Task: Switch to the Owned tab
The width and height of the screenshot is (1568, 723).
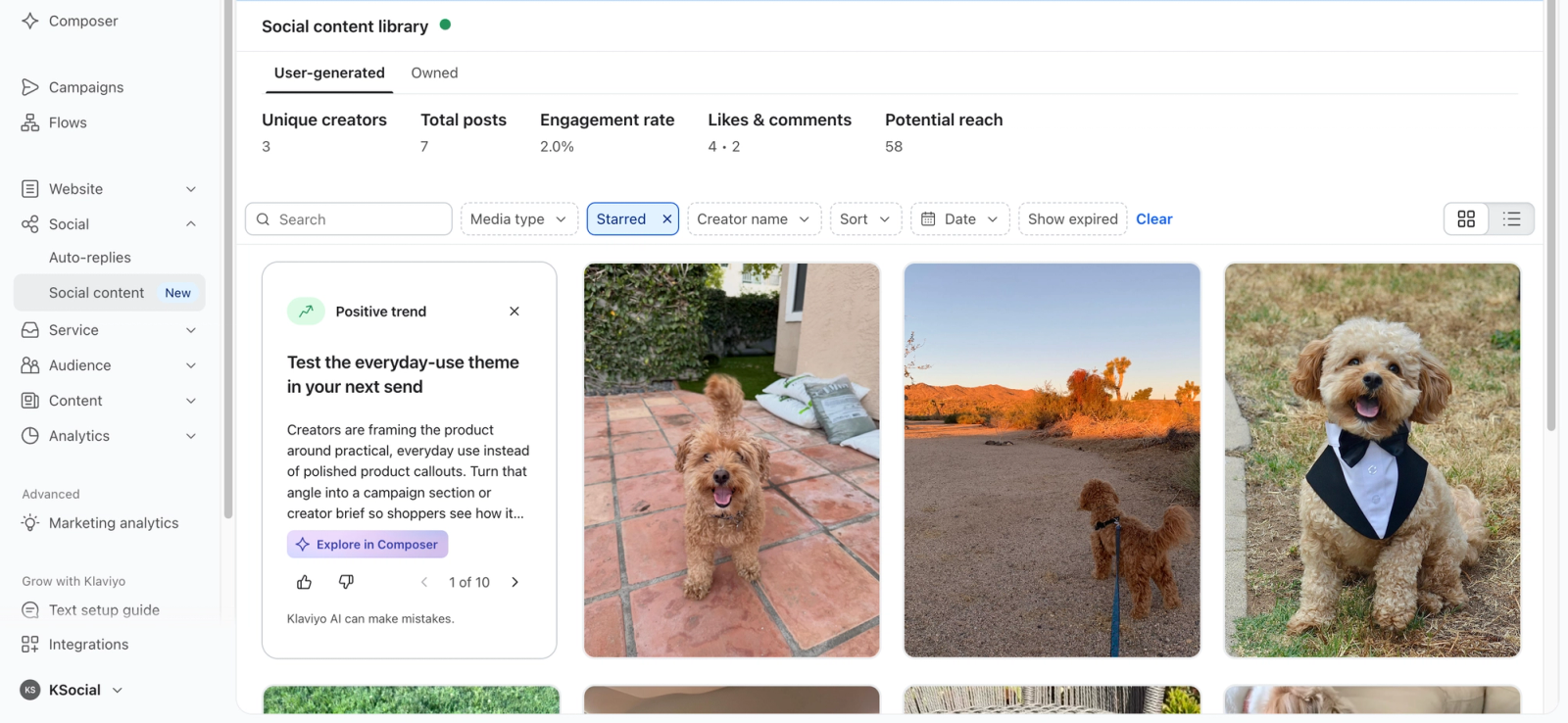Action: [x=434, y=72]
